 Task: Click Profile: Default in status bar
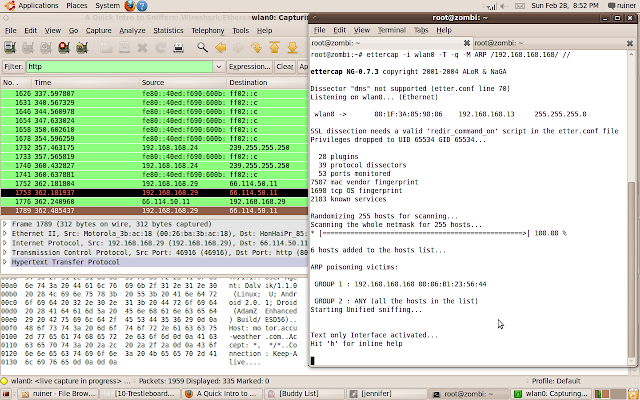point(556,381)
